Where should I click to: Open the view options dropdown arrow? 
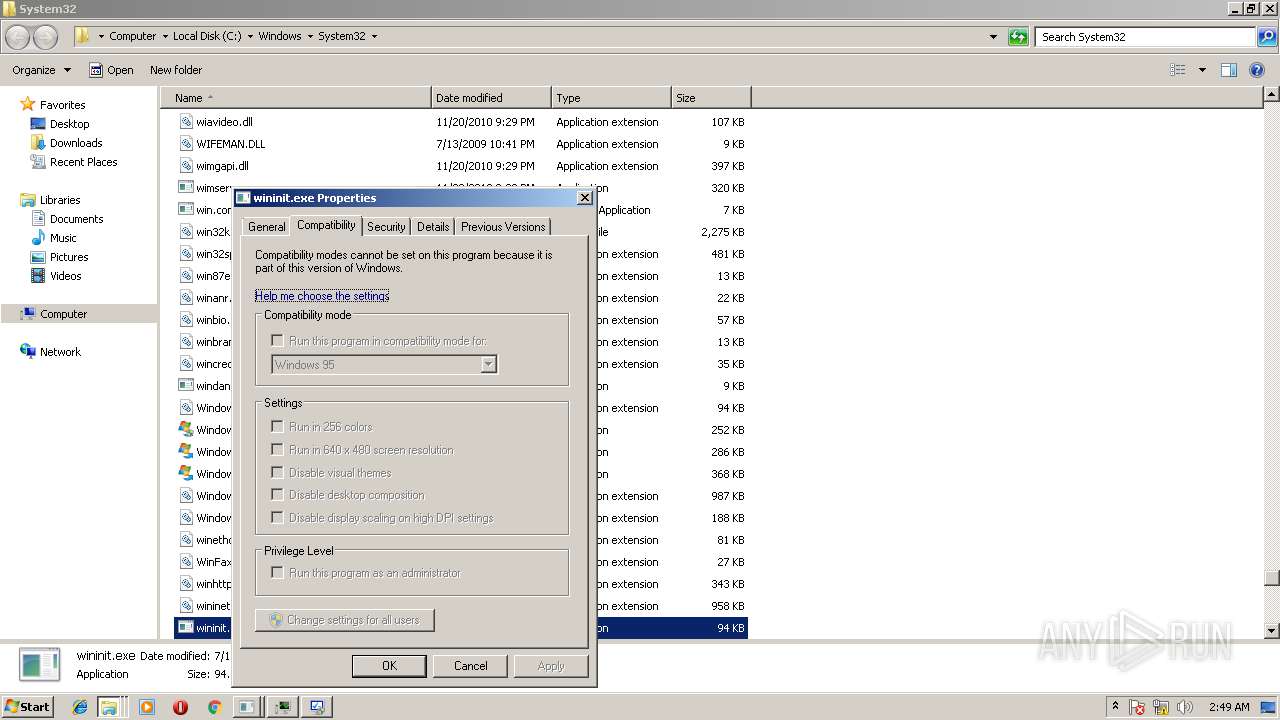1202,70
